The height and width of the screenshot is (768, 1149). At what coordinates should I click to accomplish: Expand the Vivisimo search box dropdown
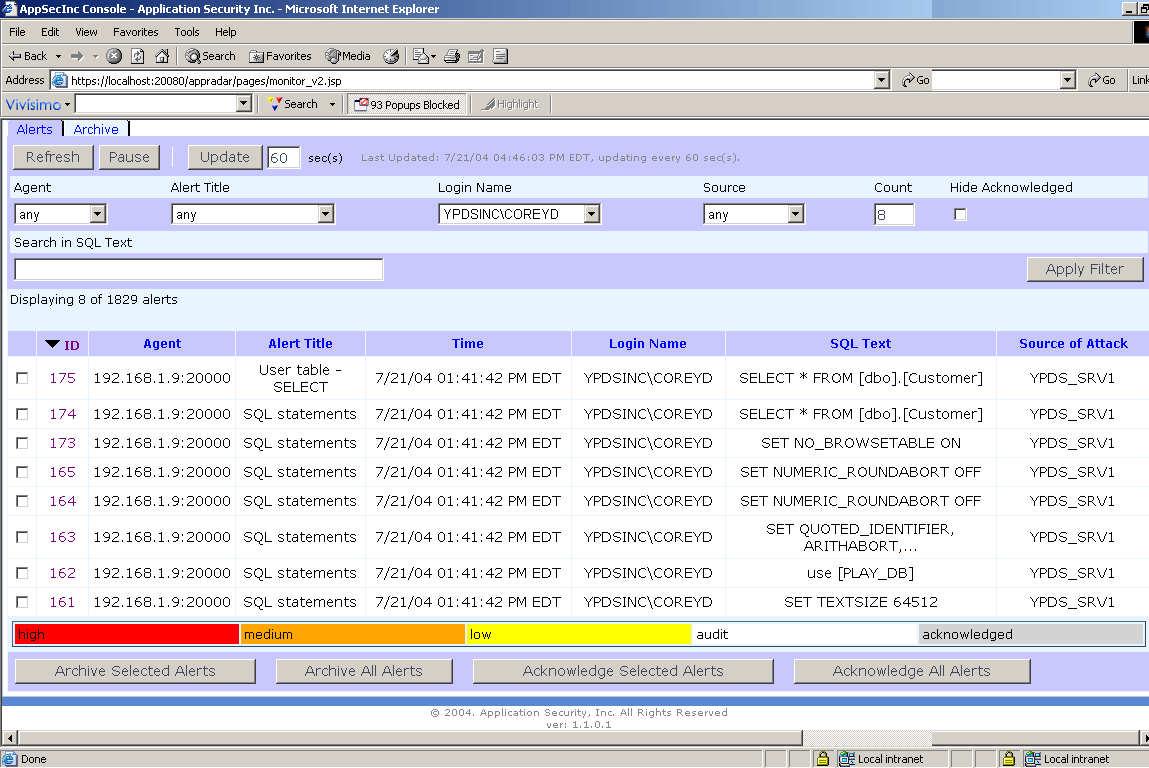pos(245,104)
